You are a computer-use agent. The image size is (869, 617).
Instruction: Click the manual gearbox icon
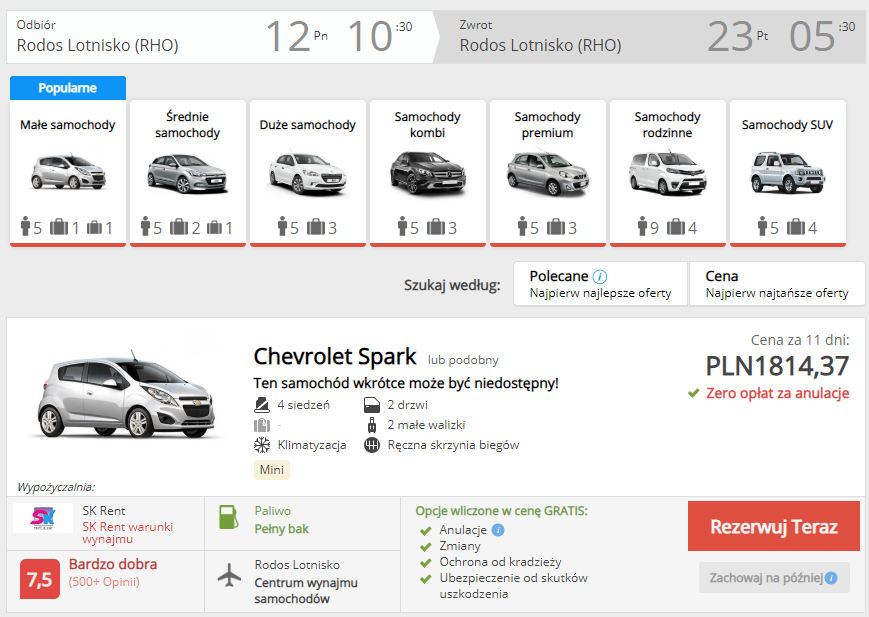point(372,445)
